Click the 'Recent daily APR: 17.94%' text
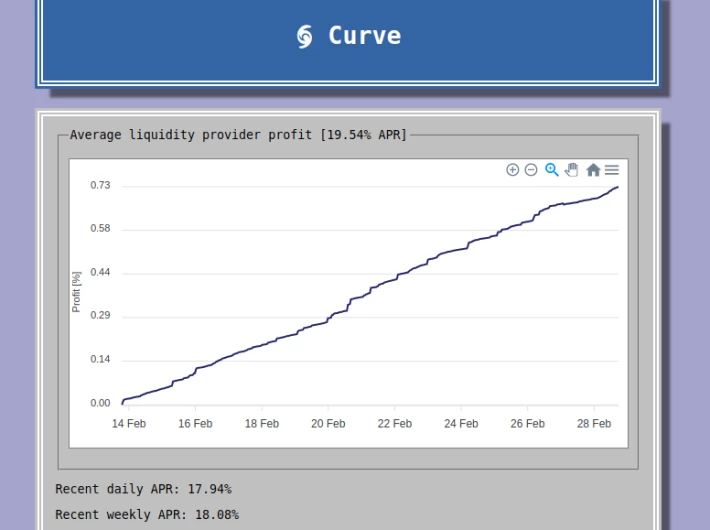This screenshot has width=710, height=530. [x=143, y=489]
